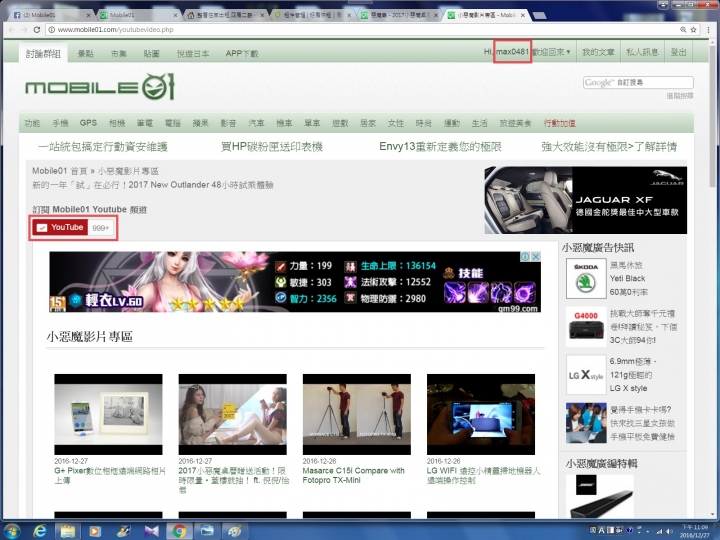Play the G+ Pixer video thumbnail

(x=108, y=414)
